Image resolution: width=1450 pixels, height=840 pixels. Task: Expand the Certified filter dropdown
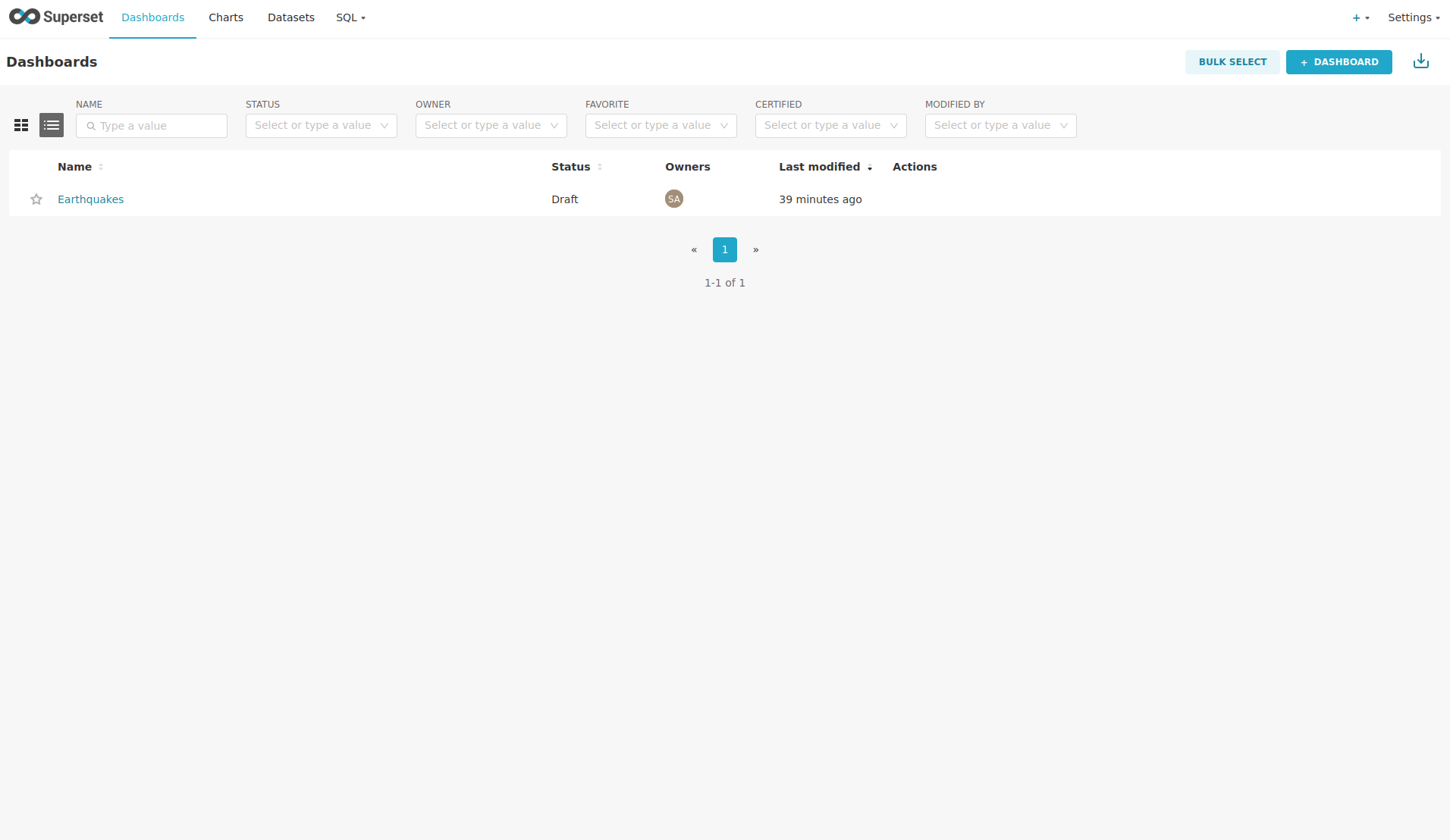[830, 126]
